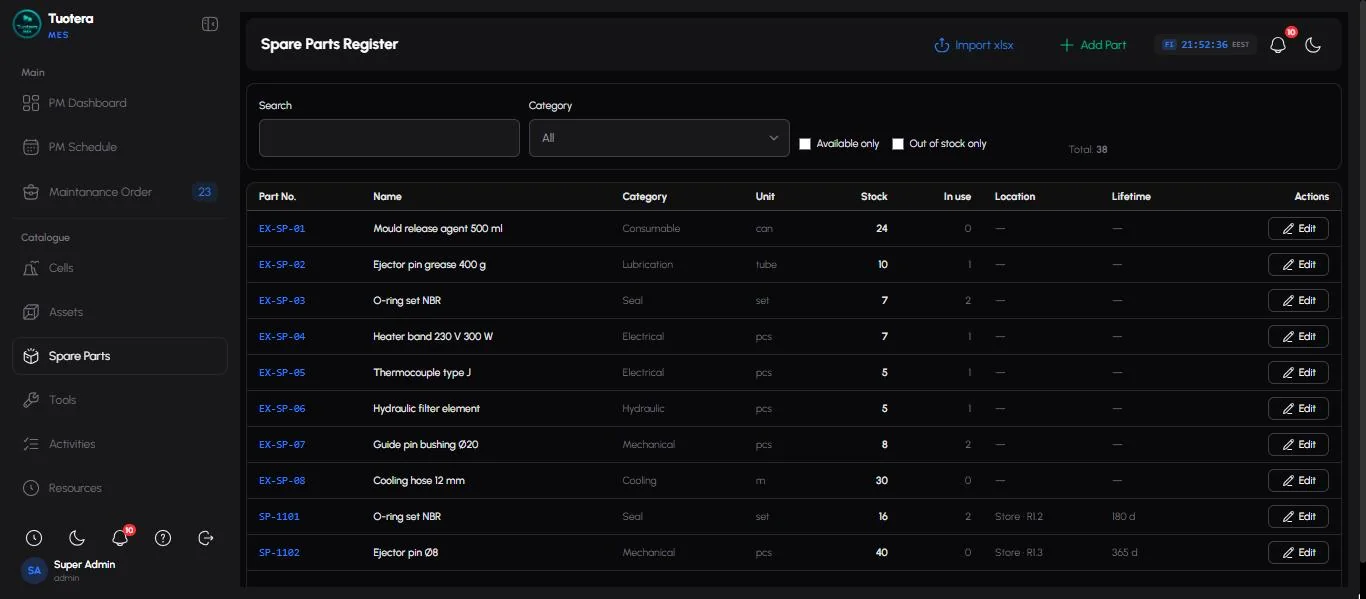
Task: Edit Thermocouple type J row
Action: point(1298,373)
